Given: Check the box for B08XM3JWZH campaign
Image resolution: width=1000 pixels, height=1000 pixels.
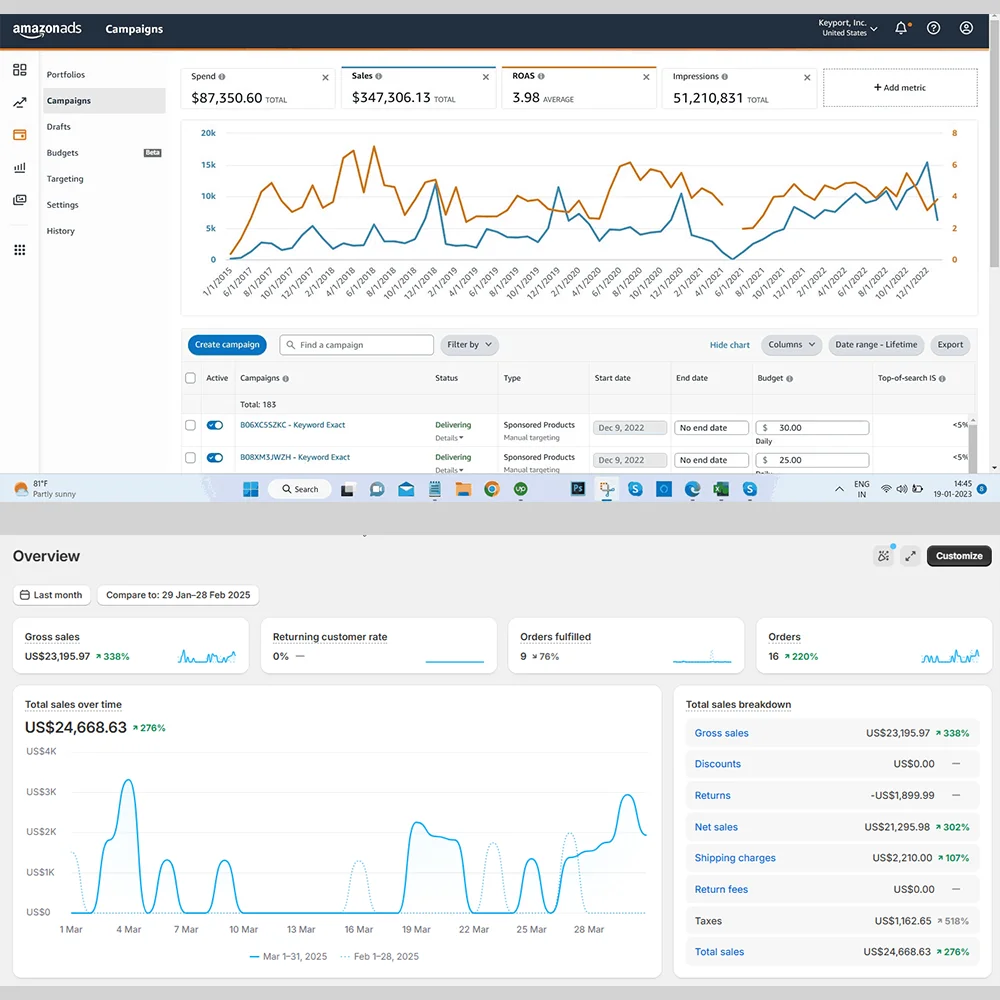Looking at the screenshot, I should pyautogui.click(x=191, y=457).
